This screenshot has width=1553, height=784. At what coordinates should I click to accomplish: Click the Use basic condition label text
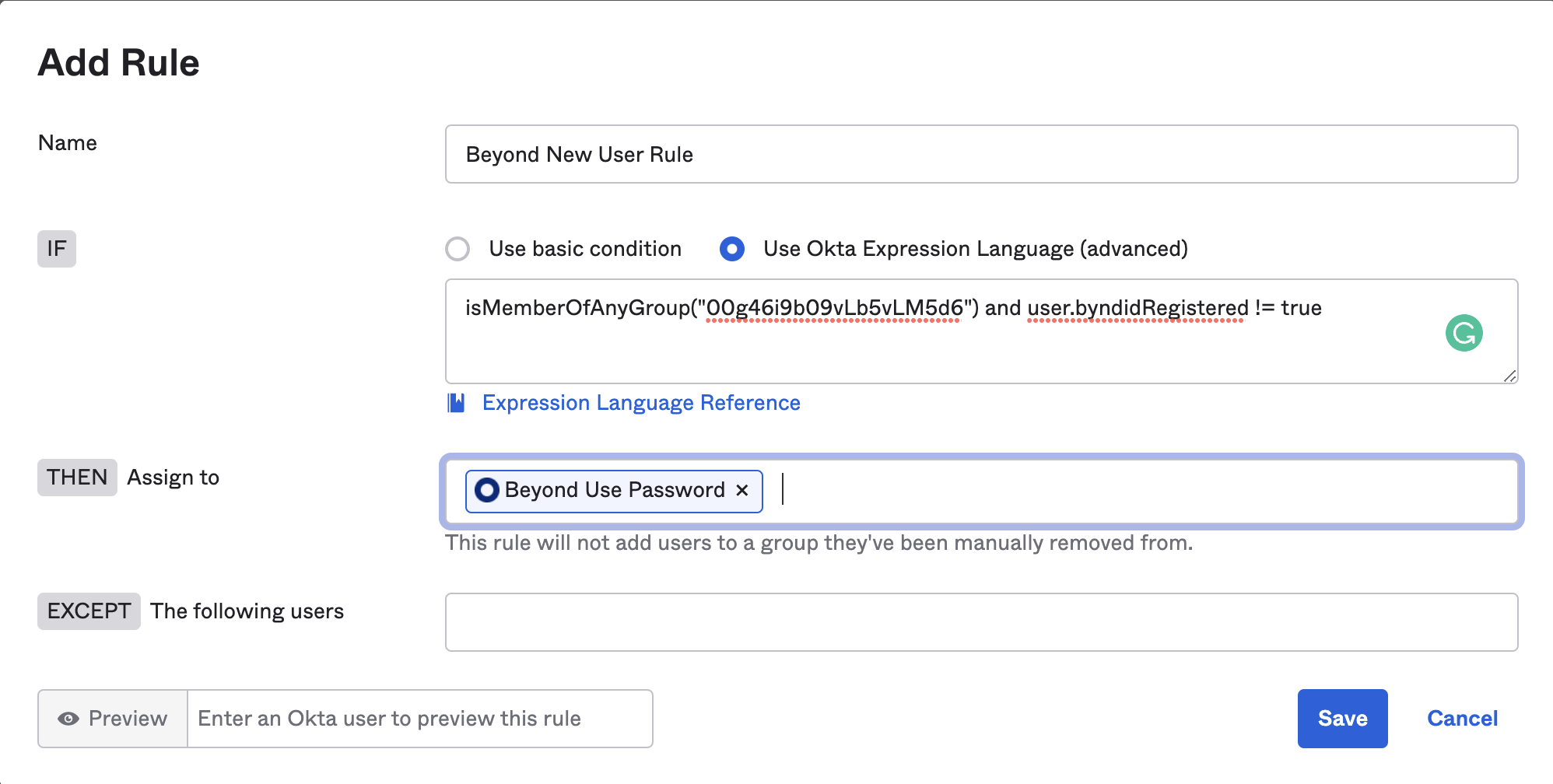coord(585,249)
